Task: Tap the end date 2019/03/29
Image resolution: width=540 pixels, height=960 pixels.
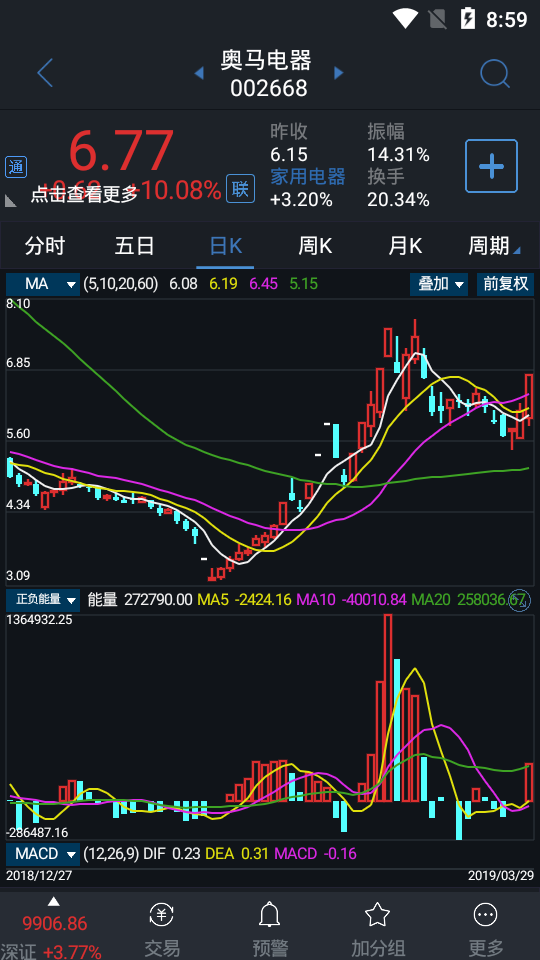Action: click(501, 876)
